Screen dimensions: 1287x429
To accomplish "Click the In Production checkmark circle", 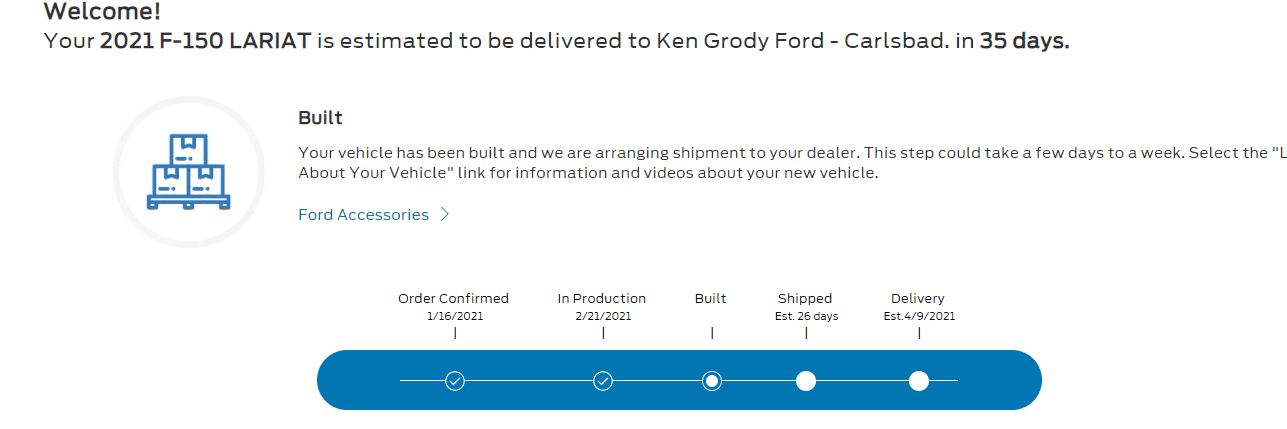I will tap(603, 381).
